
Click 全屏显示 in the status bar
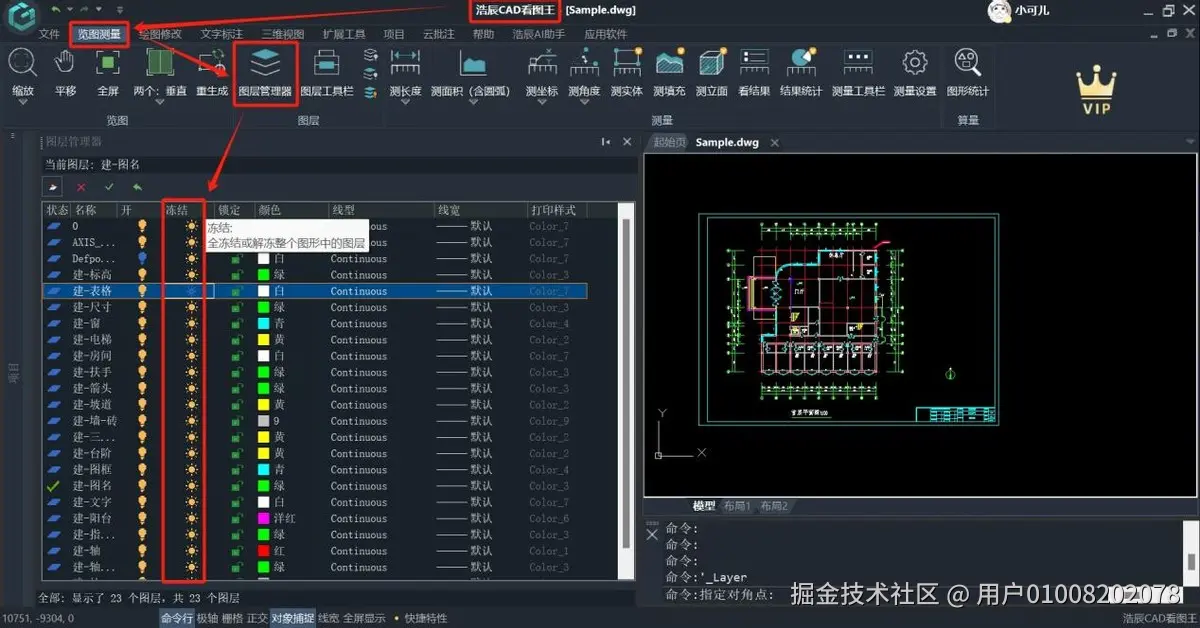coord(365,618)
